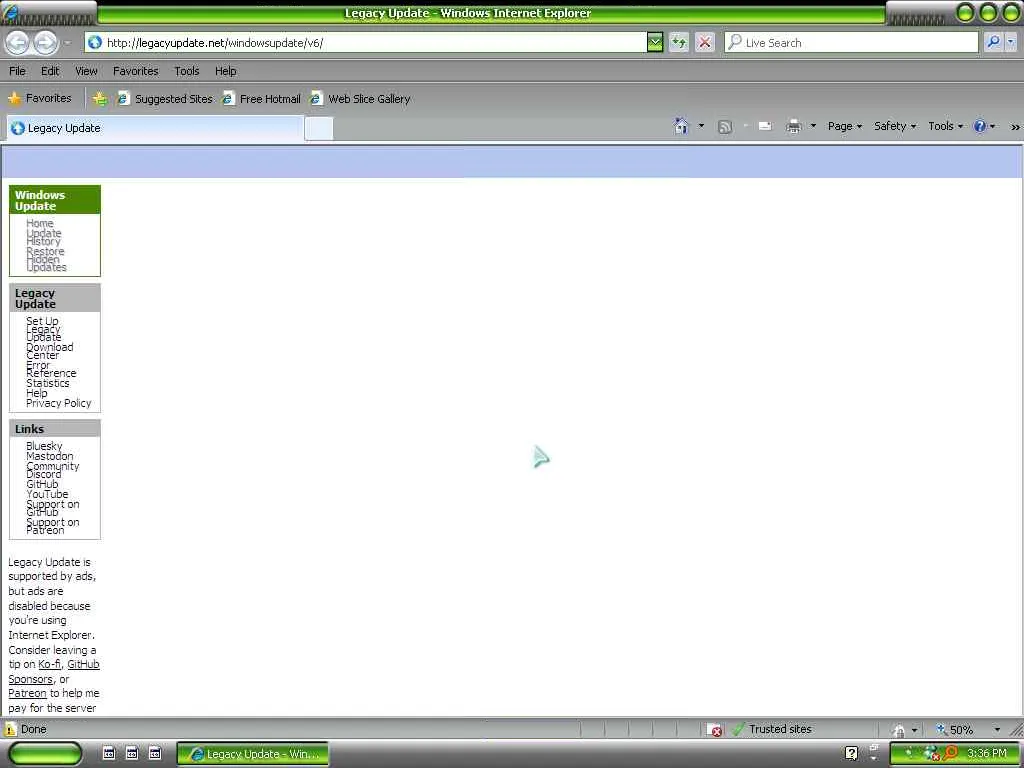Open the Privacy Policy link

coord(59,404)
